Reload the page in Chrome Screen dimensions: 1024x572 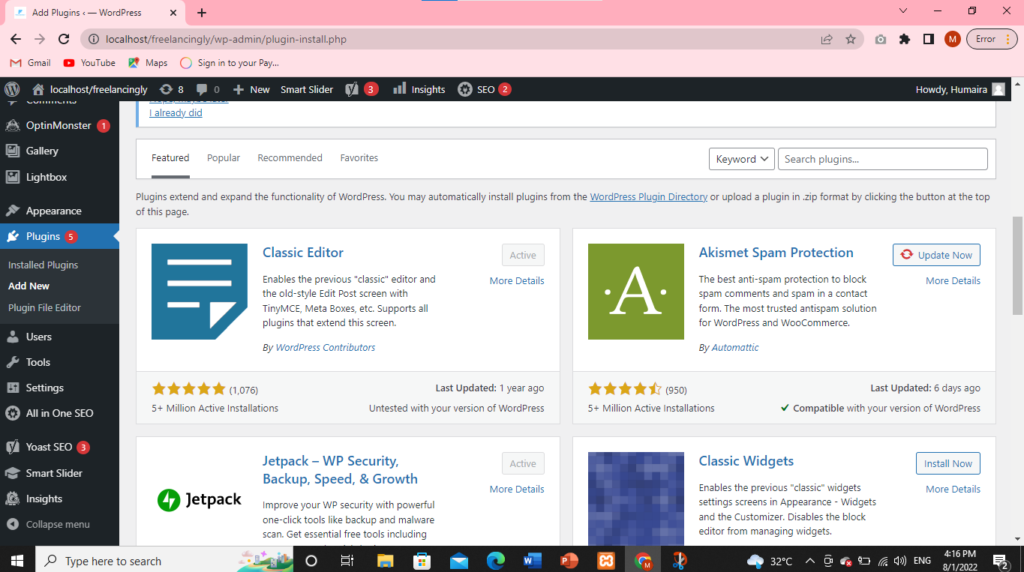pos(63,39)
